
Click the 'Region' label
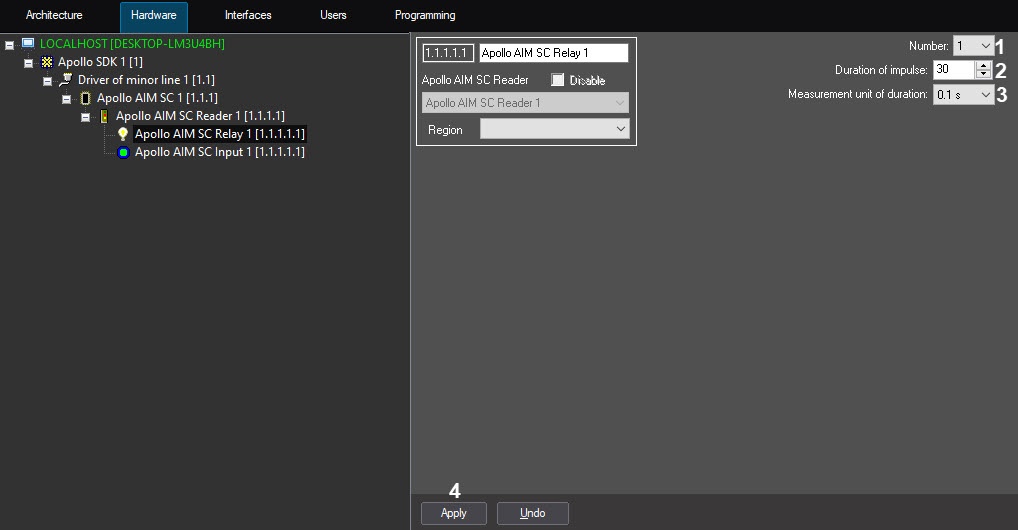point(445,130)
